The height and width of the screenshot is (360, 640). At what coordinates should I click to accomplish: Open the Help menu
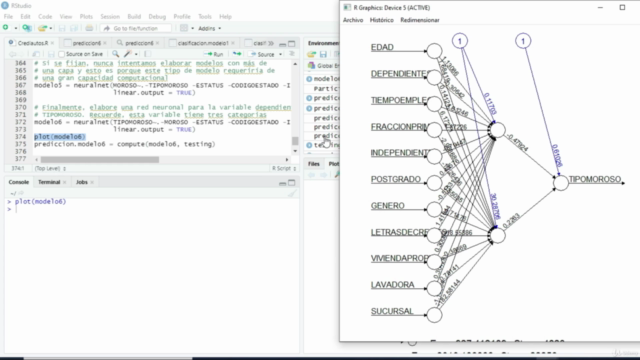click(225, 17)
